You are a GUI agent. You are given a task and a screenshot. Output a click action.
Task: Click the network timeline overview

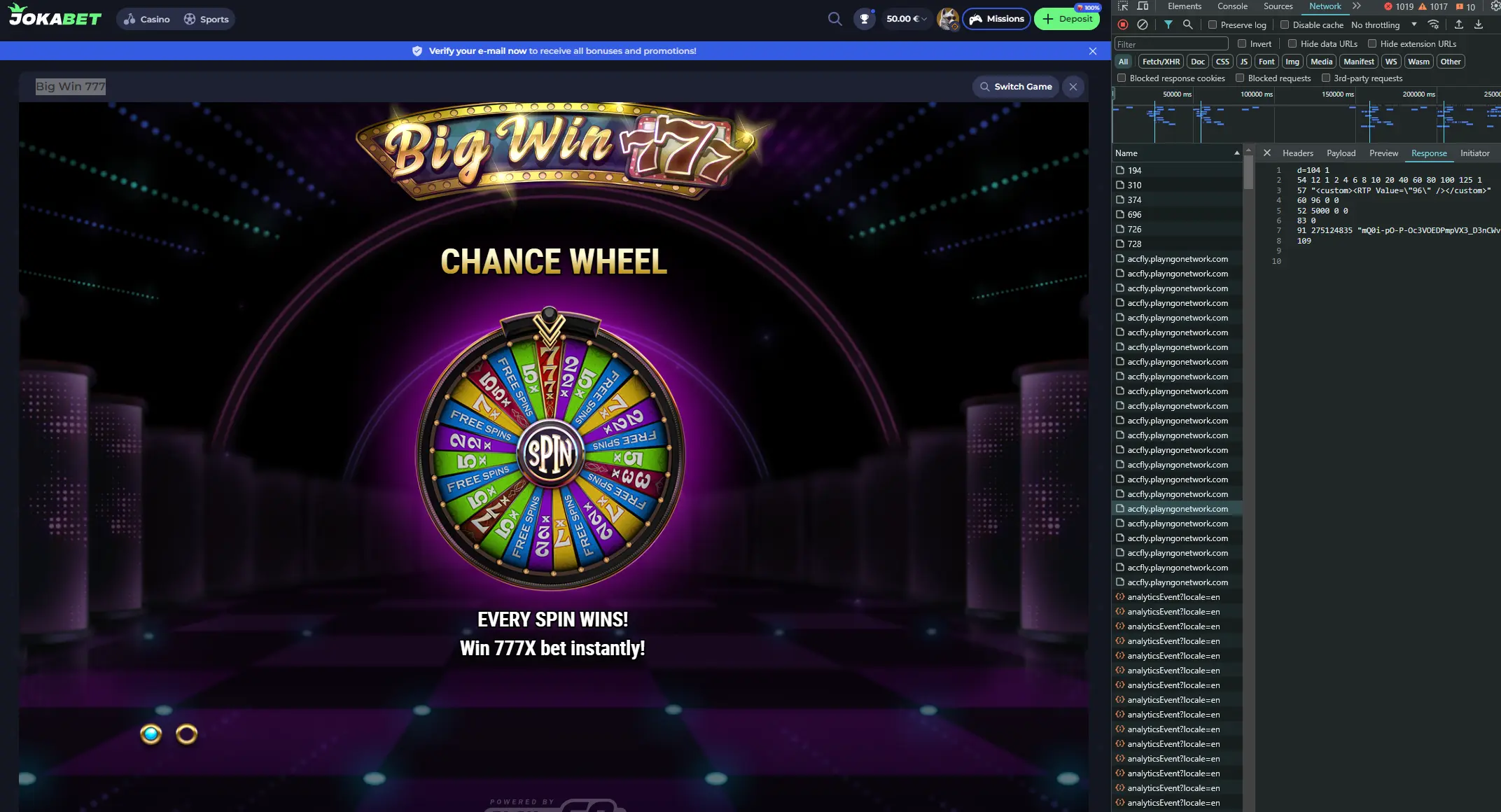(1306, 122)
